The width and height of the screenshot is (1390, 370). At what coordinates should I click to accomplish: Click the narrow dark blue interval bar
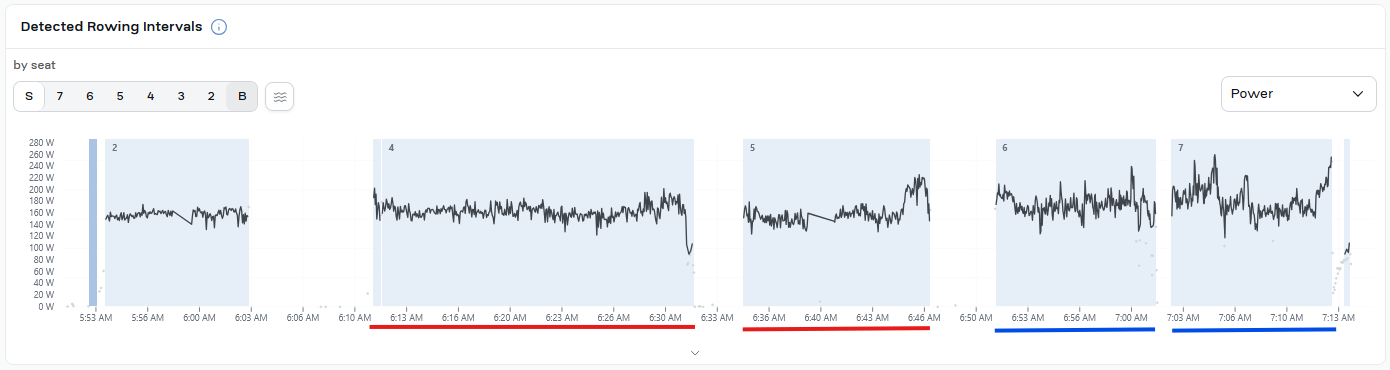(x=93, y=222)
